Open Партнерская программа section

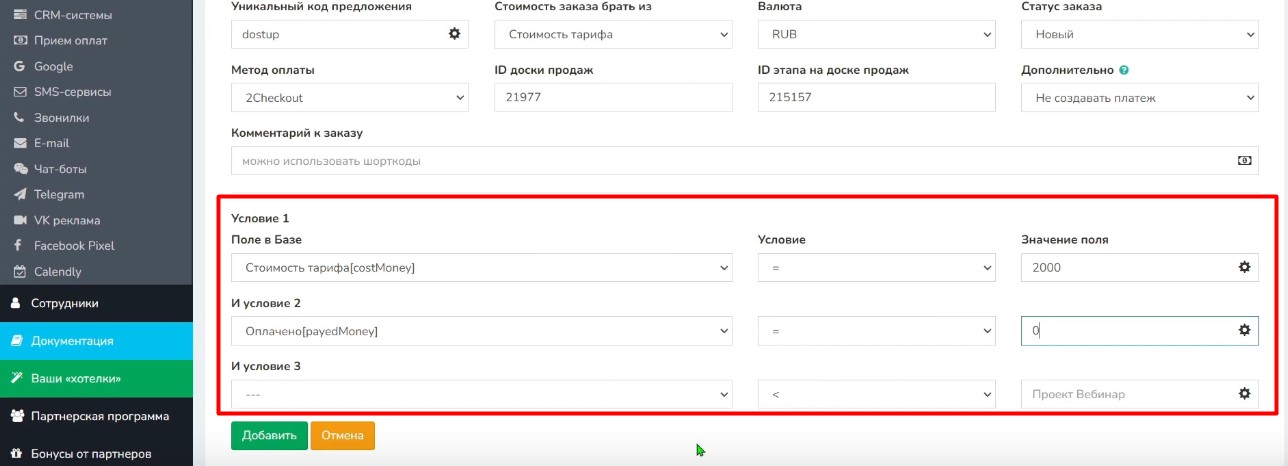[96, 416]
